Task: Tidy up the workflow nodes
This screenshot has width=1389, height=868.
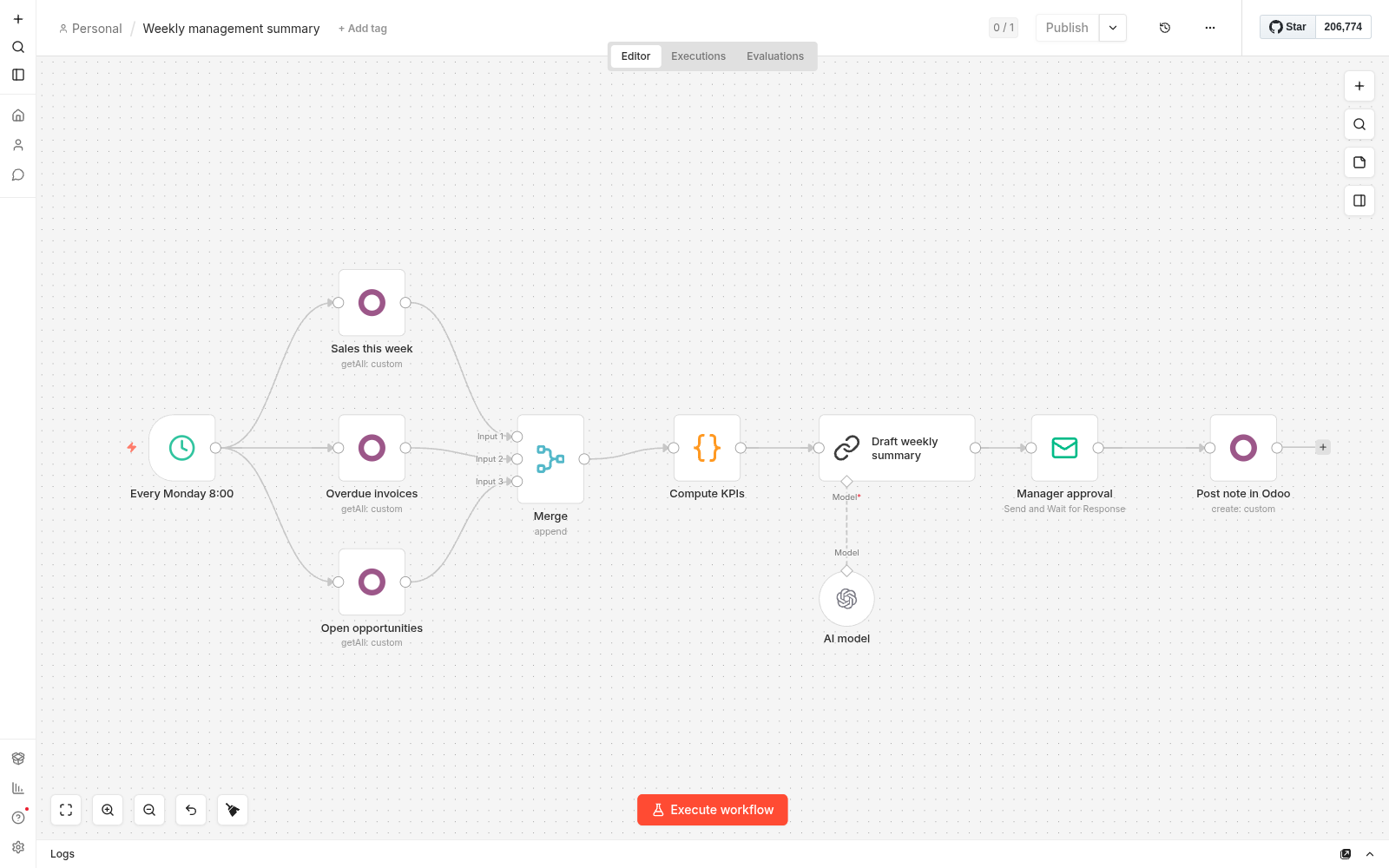Action: tap(233, 810)
